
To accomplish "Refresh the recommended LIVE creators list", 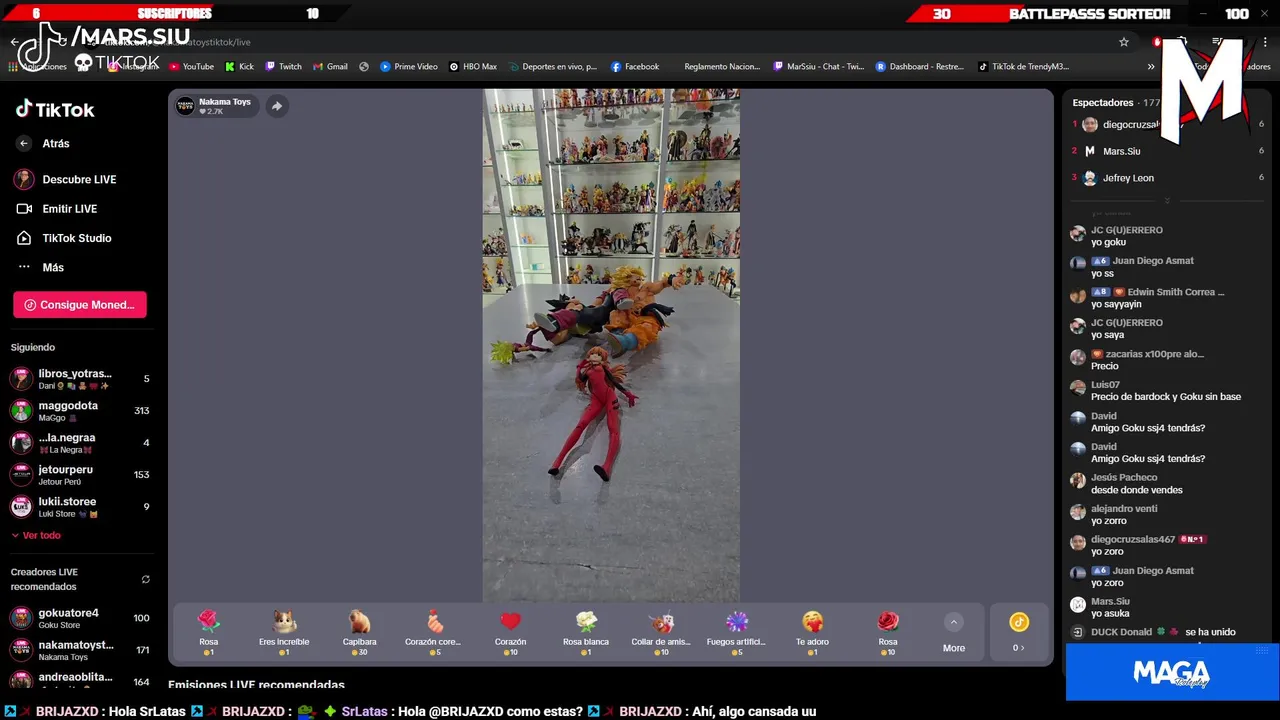I will [146, 579].
